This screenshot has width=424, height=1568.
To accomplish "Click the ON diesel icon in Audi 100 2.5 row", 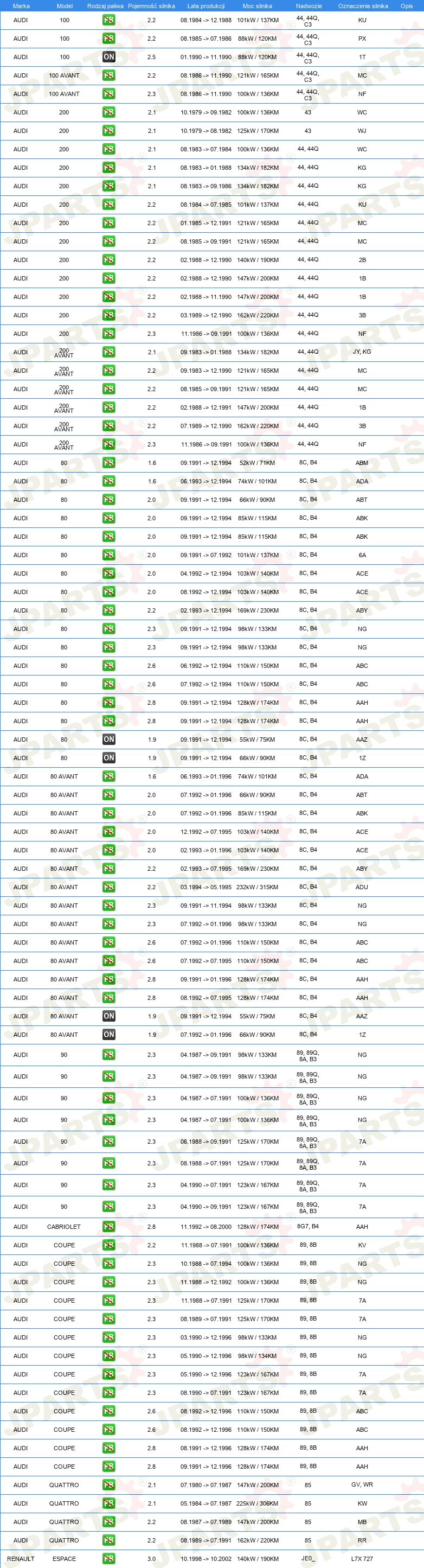I will click(109, 56).
